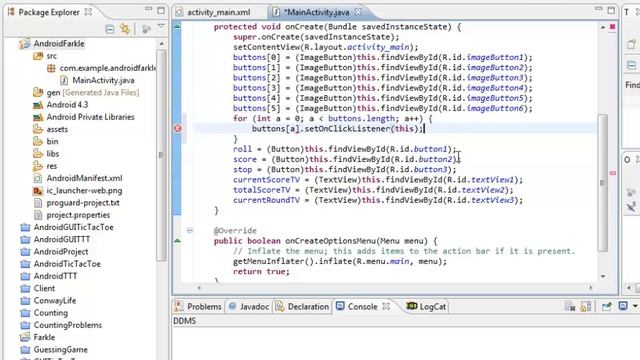Viewport: 640px width, 360px height.
Task: Close the MainActivity.java editor tab
Action: (358, 12)
